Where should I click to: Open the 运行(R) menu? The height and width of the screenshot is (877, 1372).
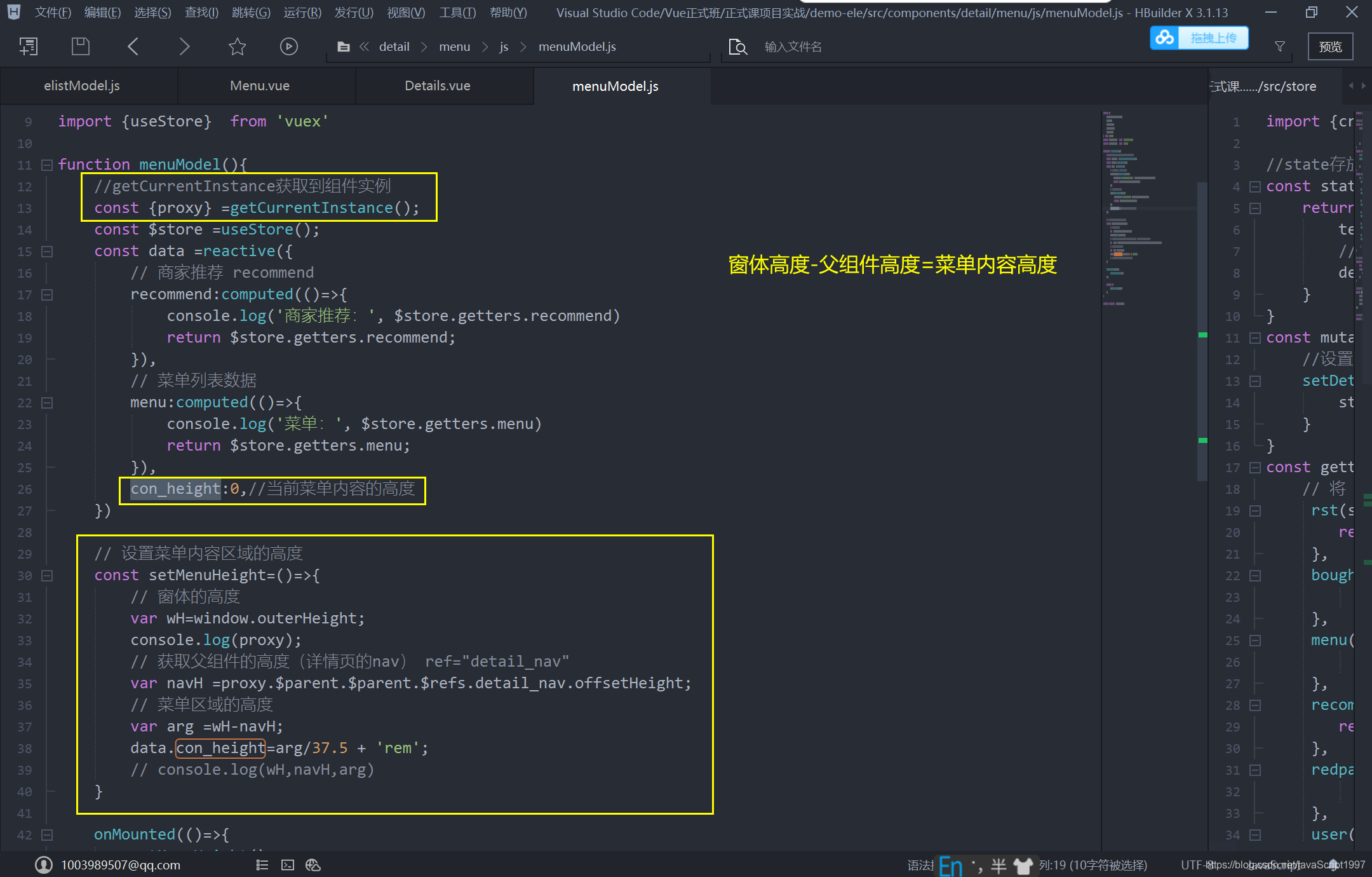(x=302, y=13)
